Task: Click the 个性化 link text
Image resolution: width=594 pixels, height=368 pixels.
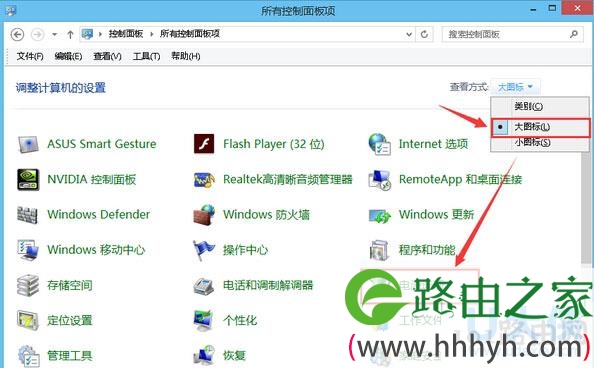Action: coord(240,321)
